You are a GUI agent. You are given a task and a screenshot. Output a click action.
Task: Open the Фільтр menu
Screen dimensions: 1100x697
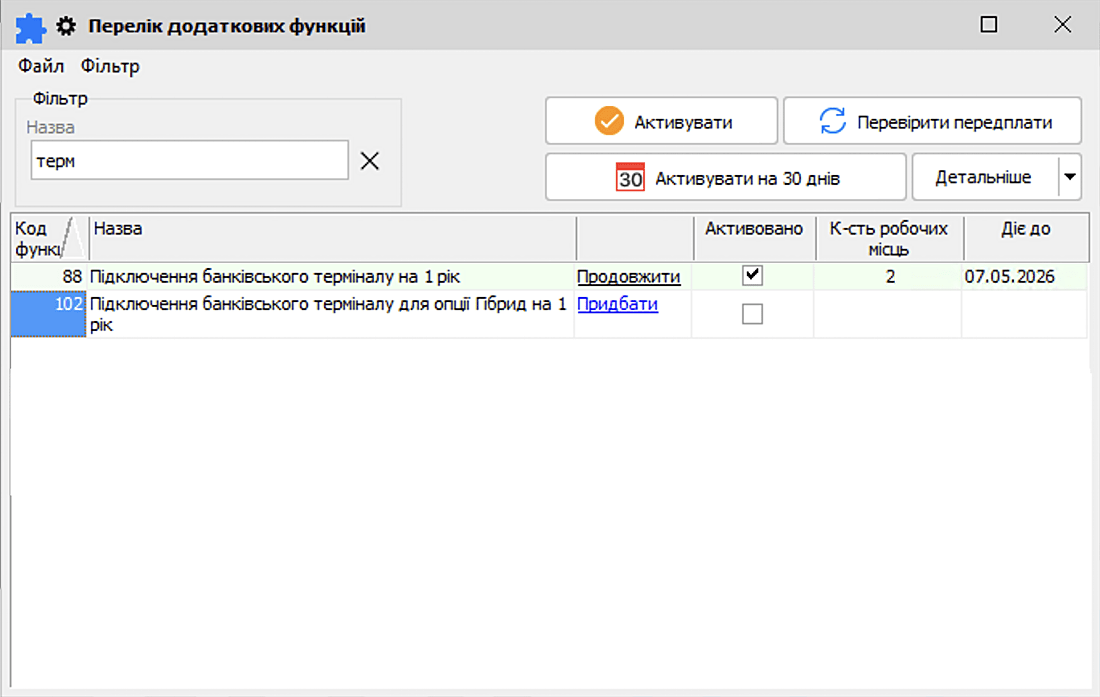click(110, 67)
